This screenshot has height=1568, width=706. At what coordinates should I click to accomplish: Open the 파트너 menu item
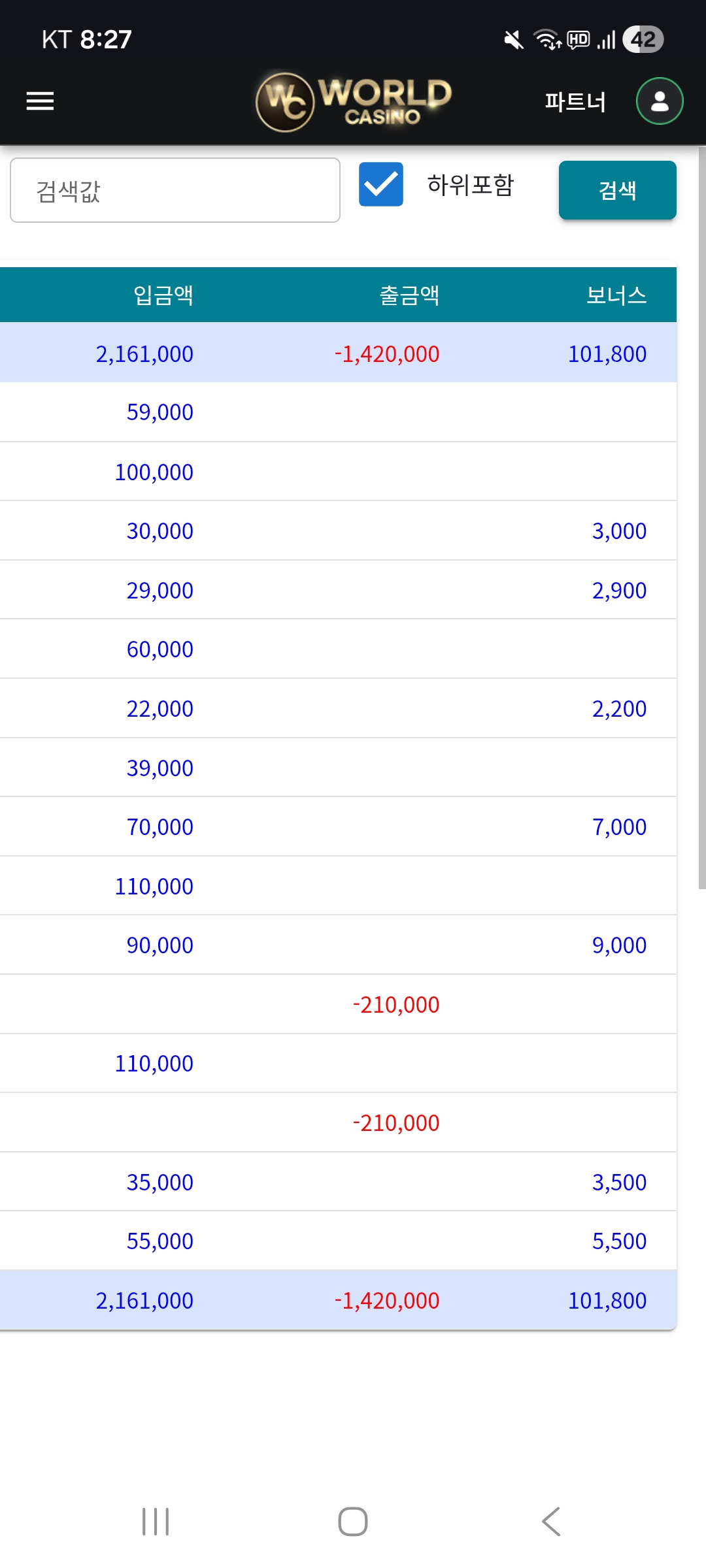click(575, 102)
